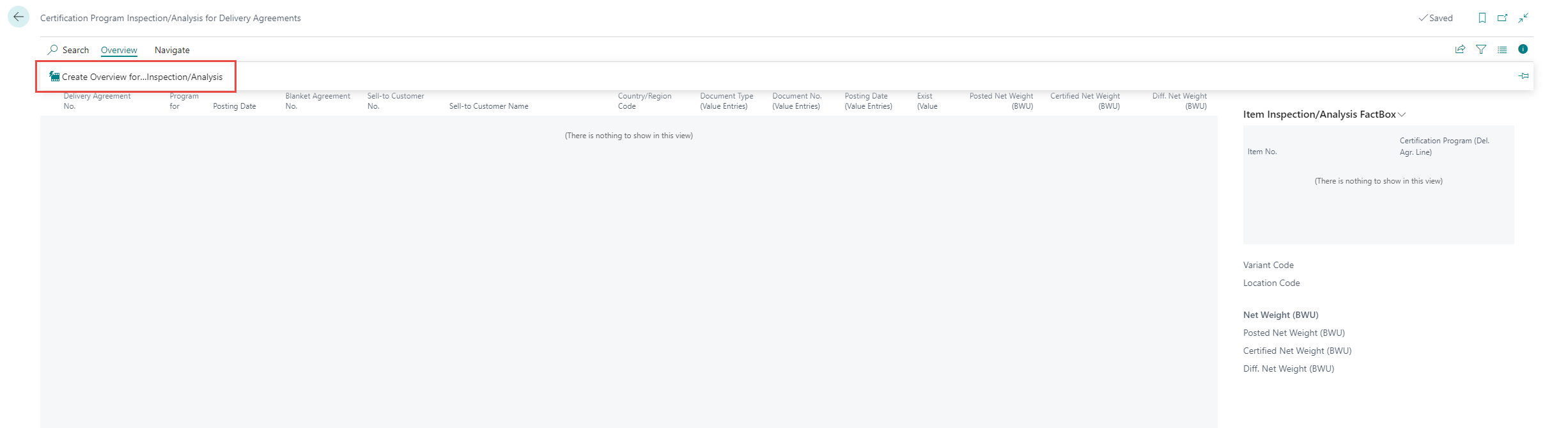The width and height of the screenshot is (1568, 428).
Task: Click the Country/Region Code column header
Action: click(x=644, y=101)
